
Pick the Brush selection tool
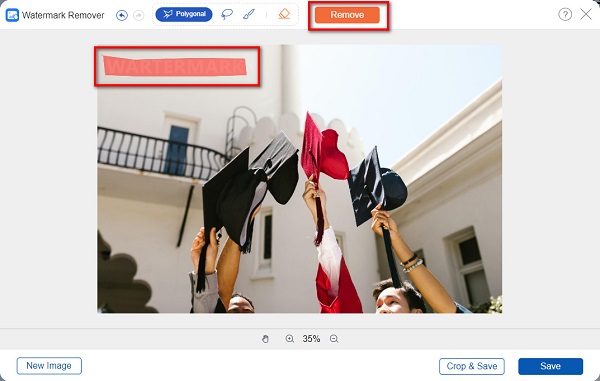click(x=249, y=15)
